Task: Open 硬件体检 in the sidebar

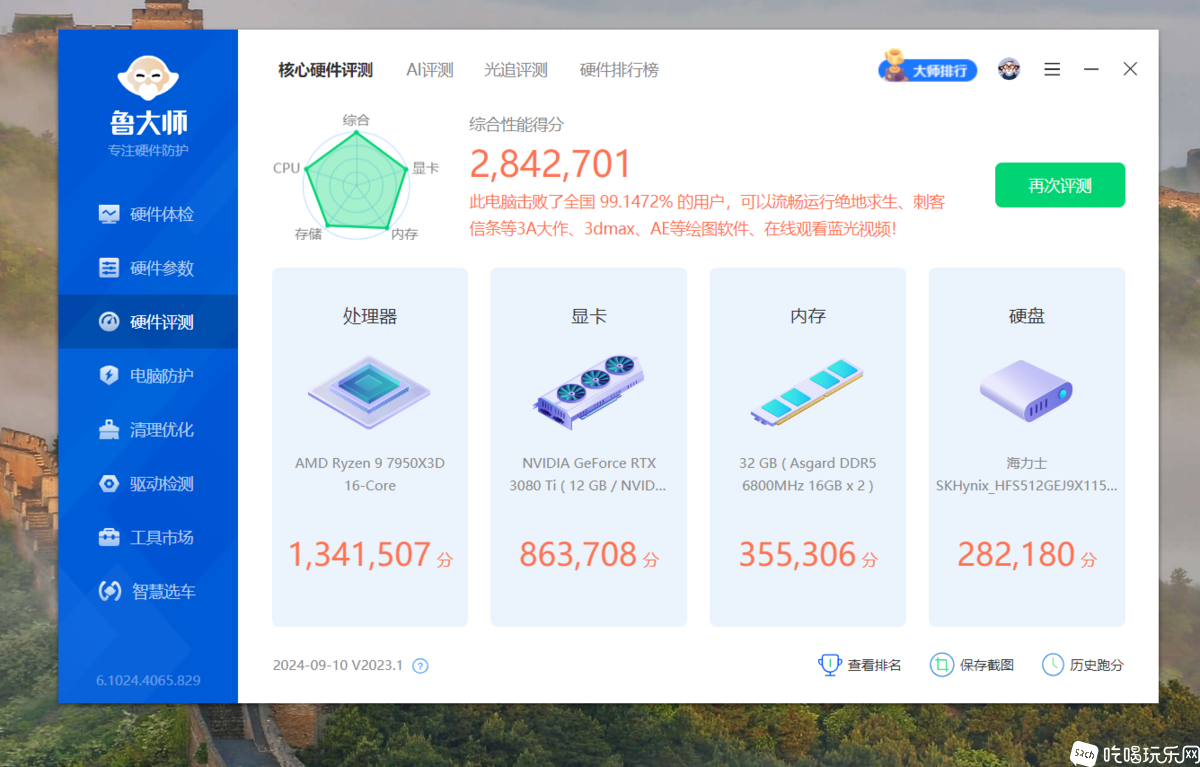Action: pyautogui.click(x=148, y=214)
